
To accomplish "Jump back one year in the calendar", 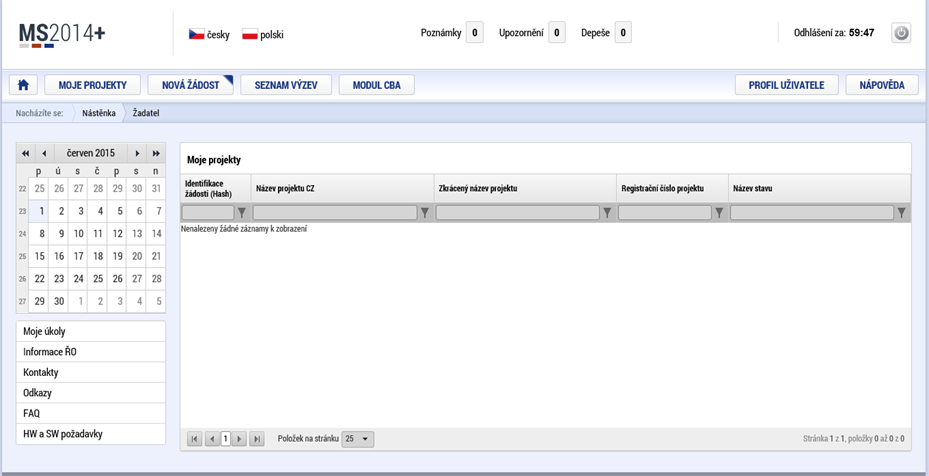I will point(25,154).
